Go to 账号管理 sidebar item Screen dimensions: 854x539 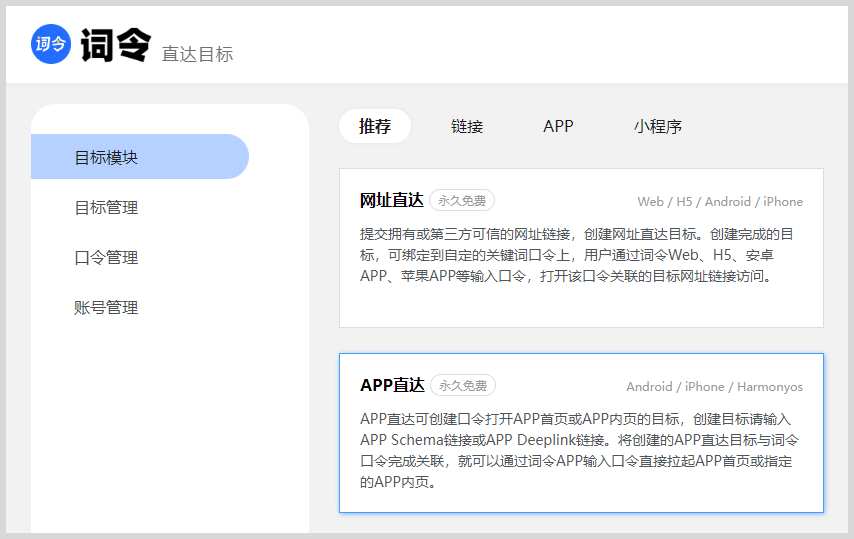tap(106, 308)
